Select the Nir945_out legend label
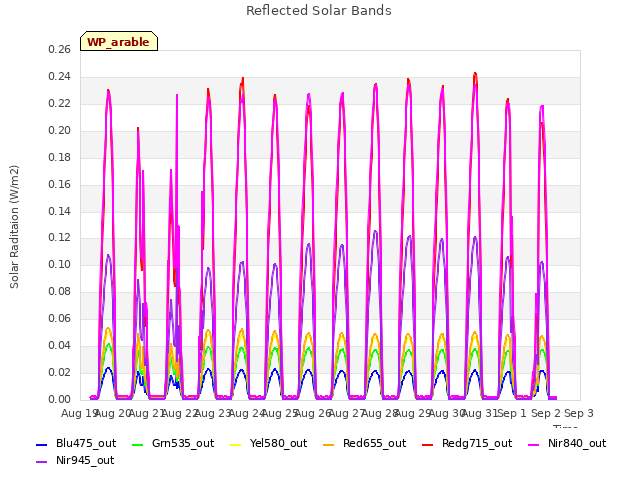Viewport: 640px width, 480px height. click(x=85, y=460)
